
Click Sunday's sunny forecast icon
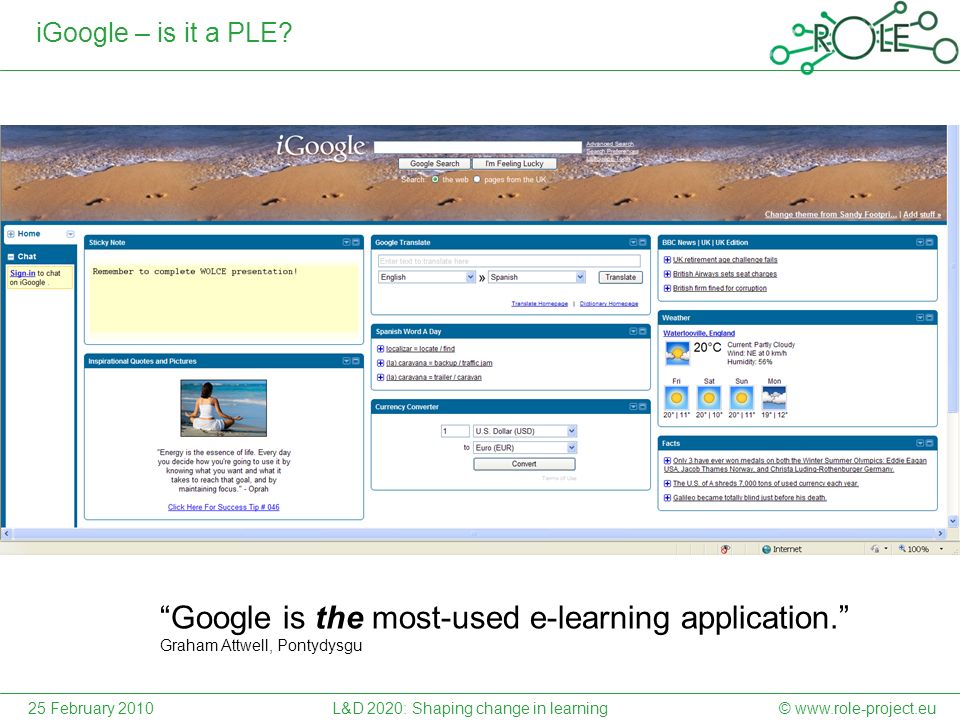(741, 398)
